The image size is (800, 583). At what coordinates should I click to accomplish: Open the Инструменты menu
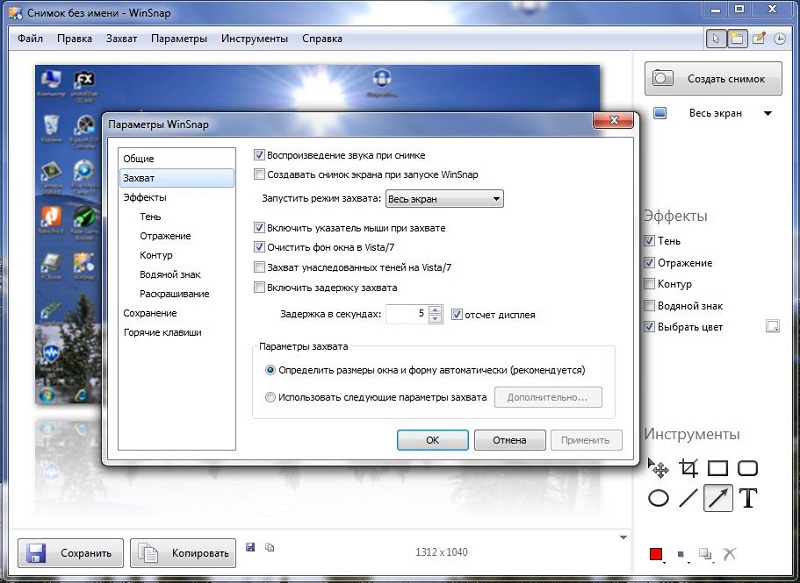(254, 39)
